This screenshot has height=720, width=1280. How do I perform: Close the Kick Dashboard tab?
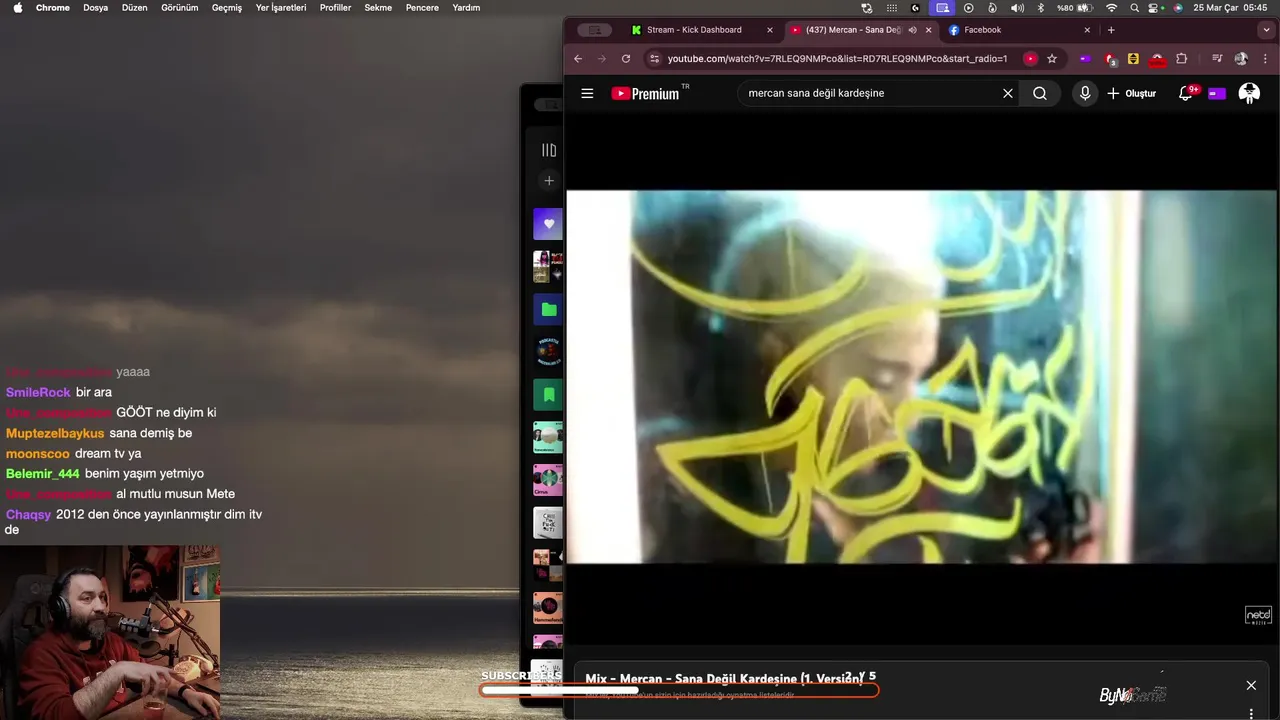770,30
